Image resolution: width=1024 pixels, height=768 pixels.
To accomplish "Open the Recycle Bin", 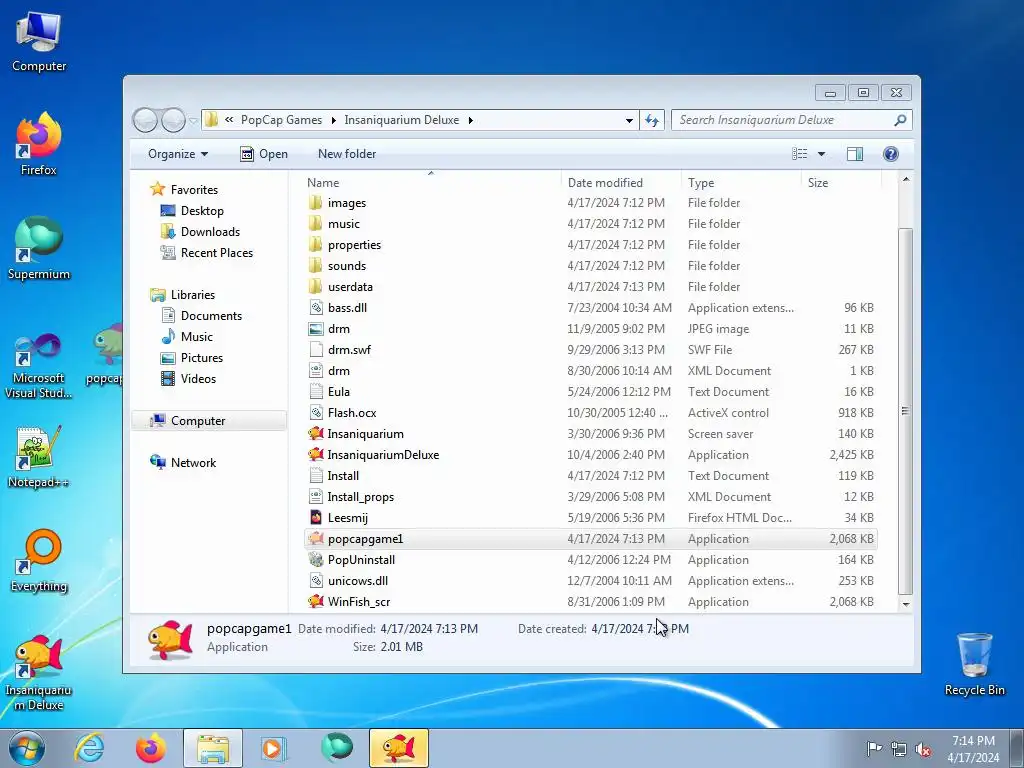I will (974, 664).
